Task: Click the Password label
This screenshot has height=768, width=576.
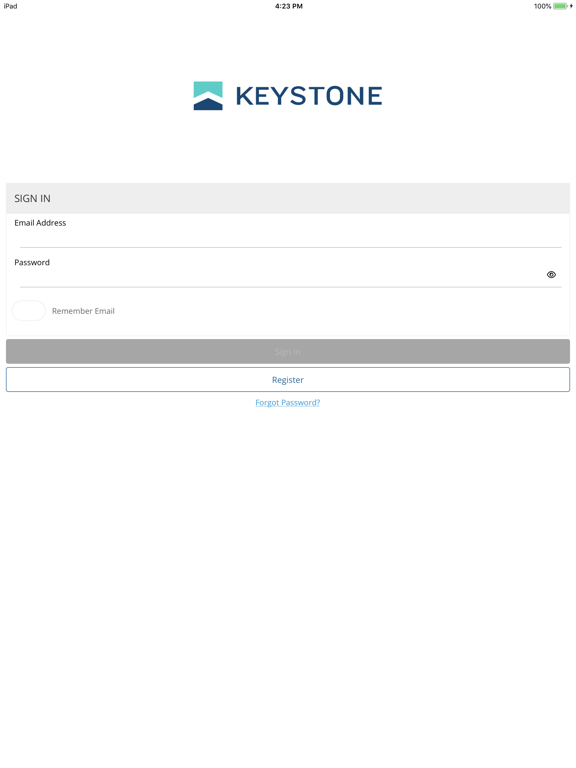Action: (32, 263)
